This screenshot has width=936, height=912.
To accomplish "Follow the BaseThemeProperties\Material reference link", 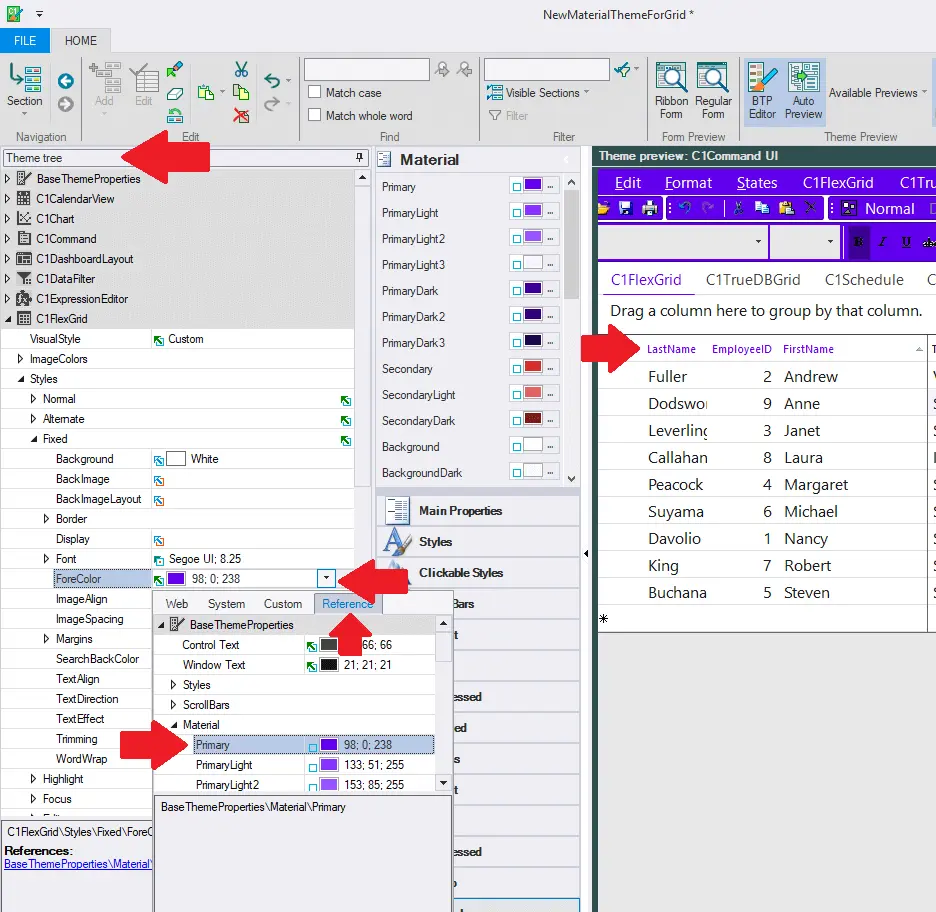I will [78, 864].
